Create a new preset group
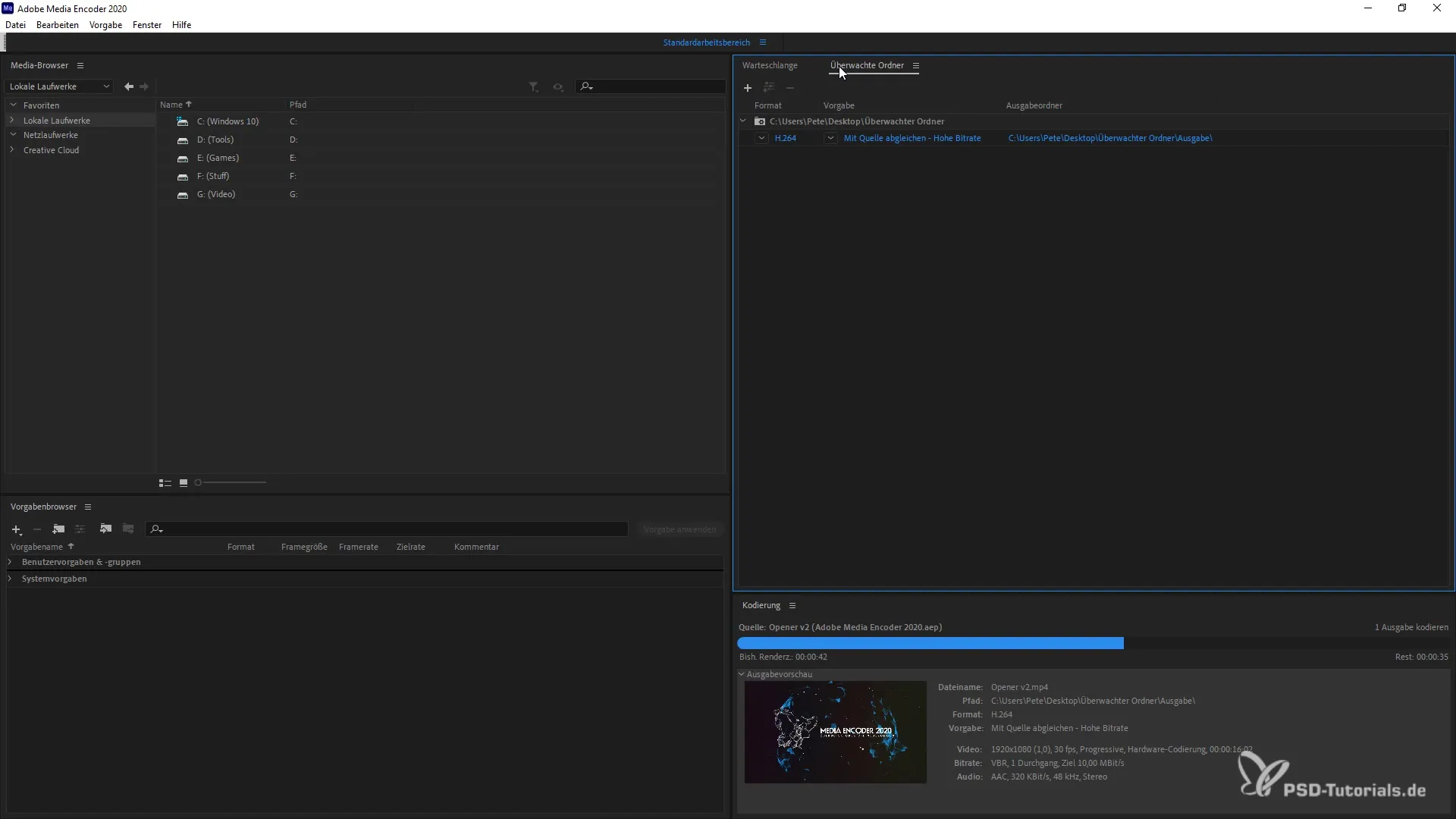The image size is (1456, 819). (58, 529)
